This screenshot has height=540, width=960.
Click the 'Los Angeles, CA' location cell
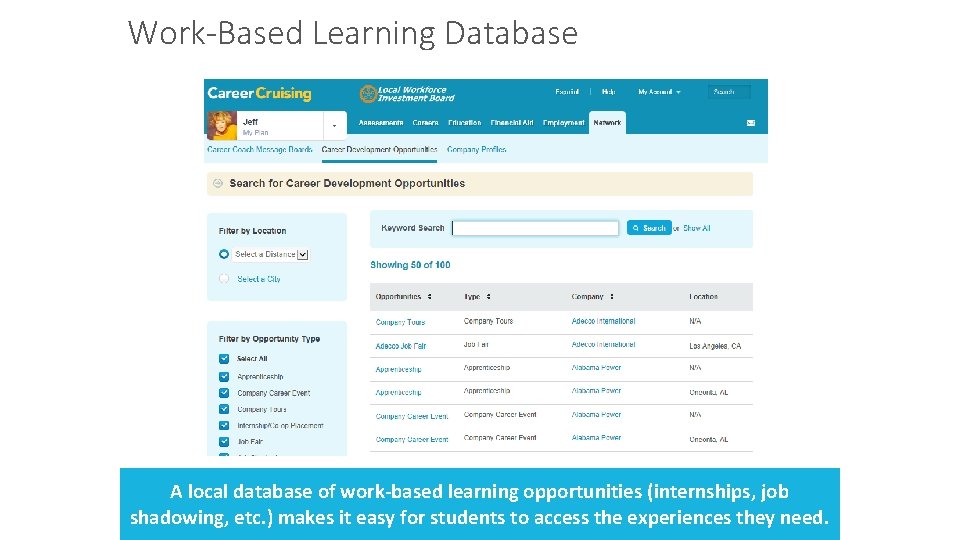[715, 346]
